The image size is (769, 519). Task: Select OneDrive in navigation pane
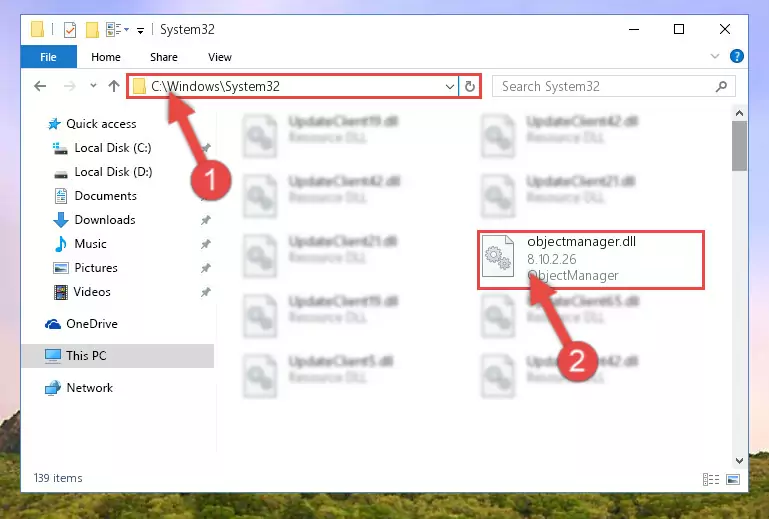92,324
